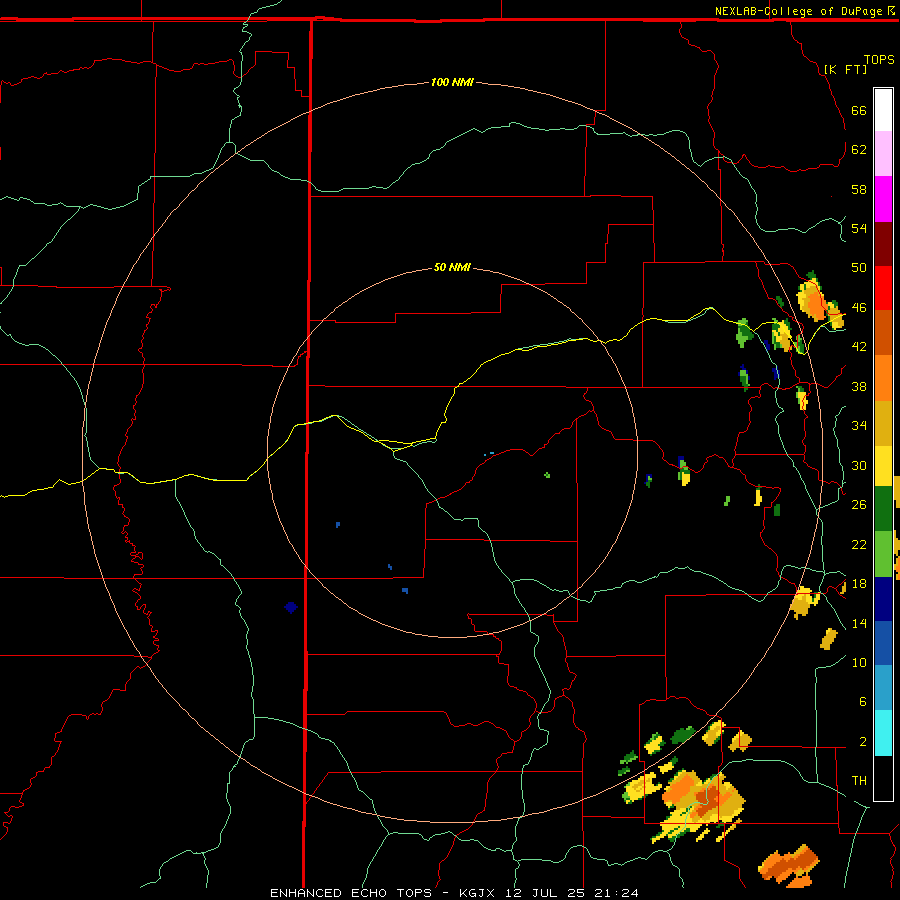The image size is (900, 900).
Task: Select the dark red 50 kft legend color
Action: (883, 244)
